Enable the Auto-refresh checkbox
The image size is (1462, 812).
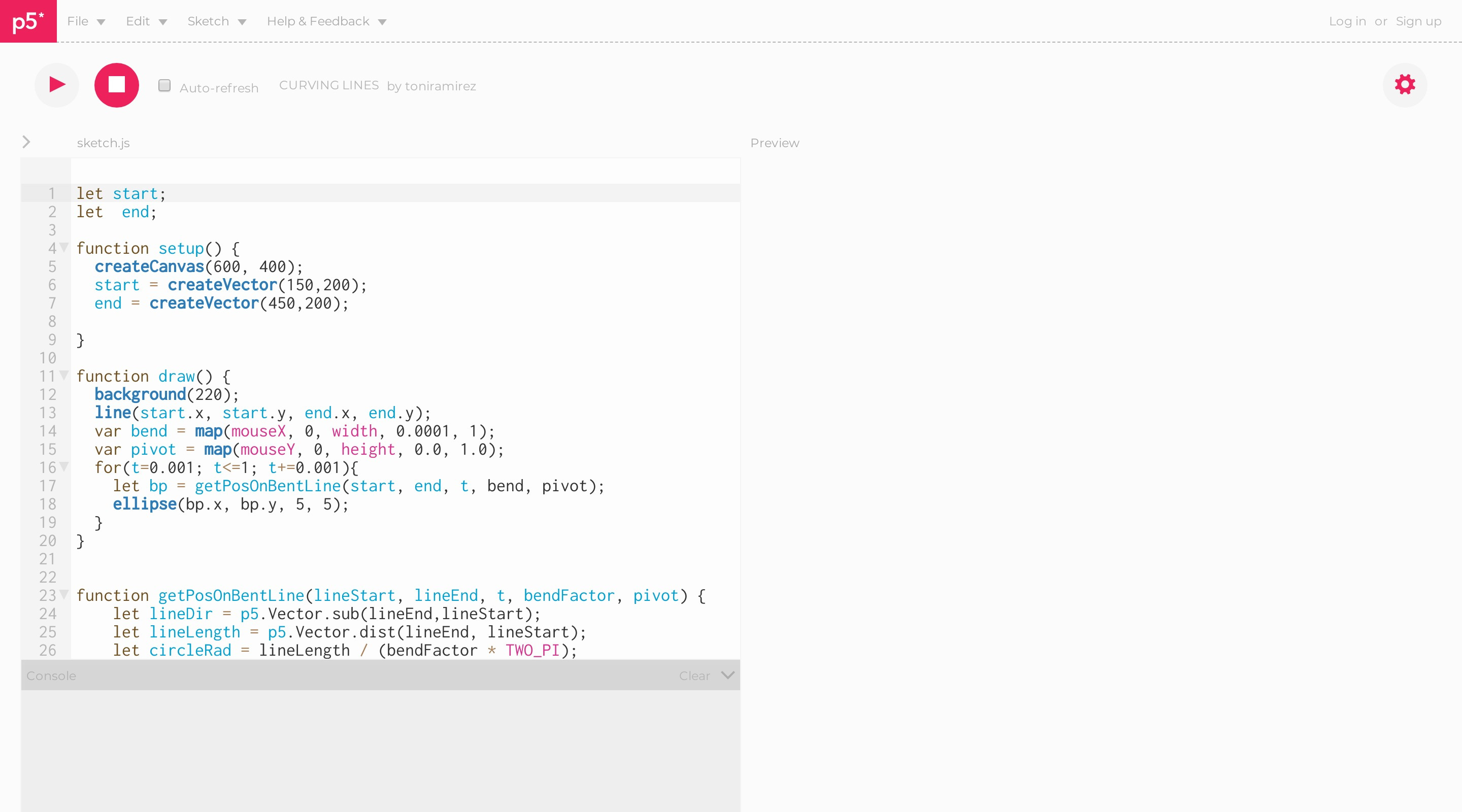(164, 86)
